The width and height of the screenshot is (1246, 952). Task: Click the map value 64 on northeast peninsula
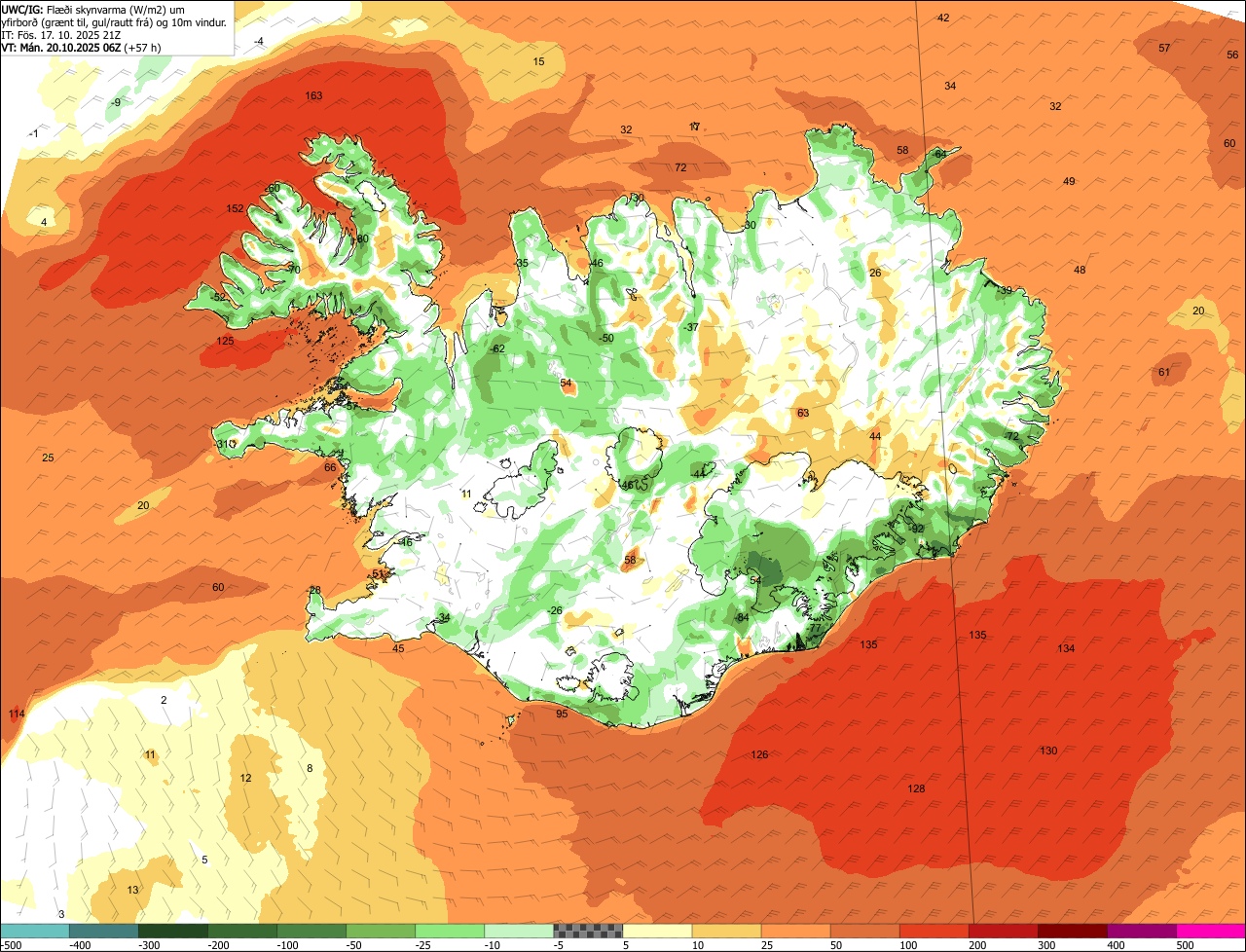[940, 154]
